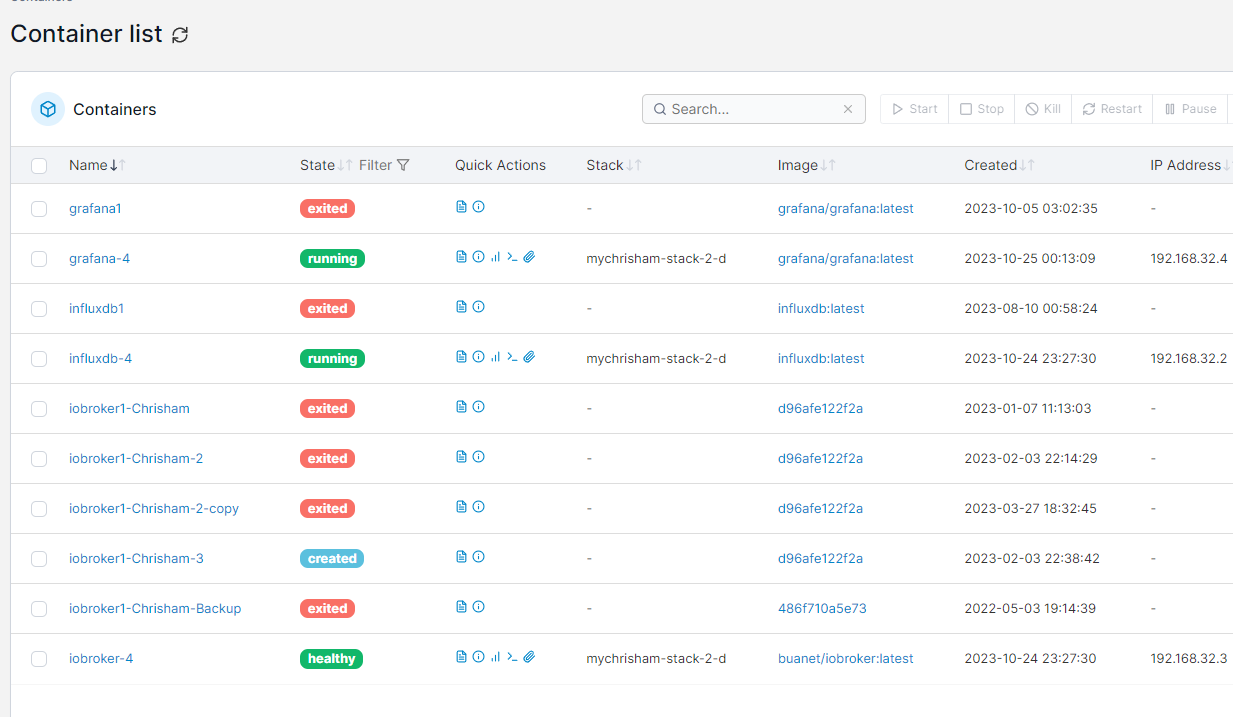Inspect the iobroker1-Chrisham-2 container
Screen dimensions: 1233x717
coord(478,457)
